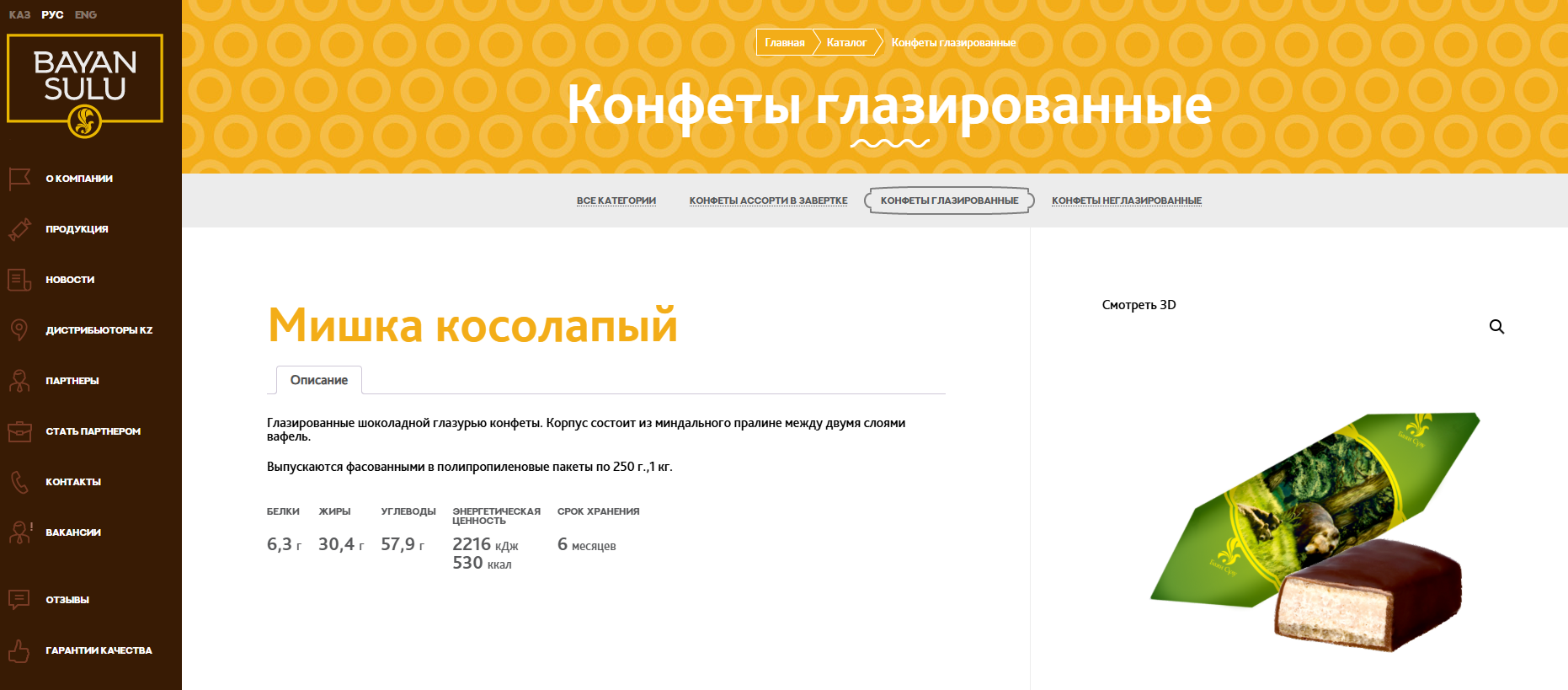Switch site language to КАЗ
The image size is (1568, 690).
(19, 14)
